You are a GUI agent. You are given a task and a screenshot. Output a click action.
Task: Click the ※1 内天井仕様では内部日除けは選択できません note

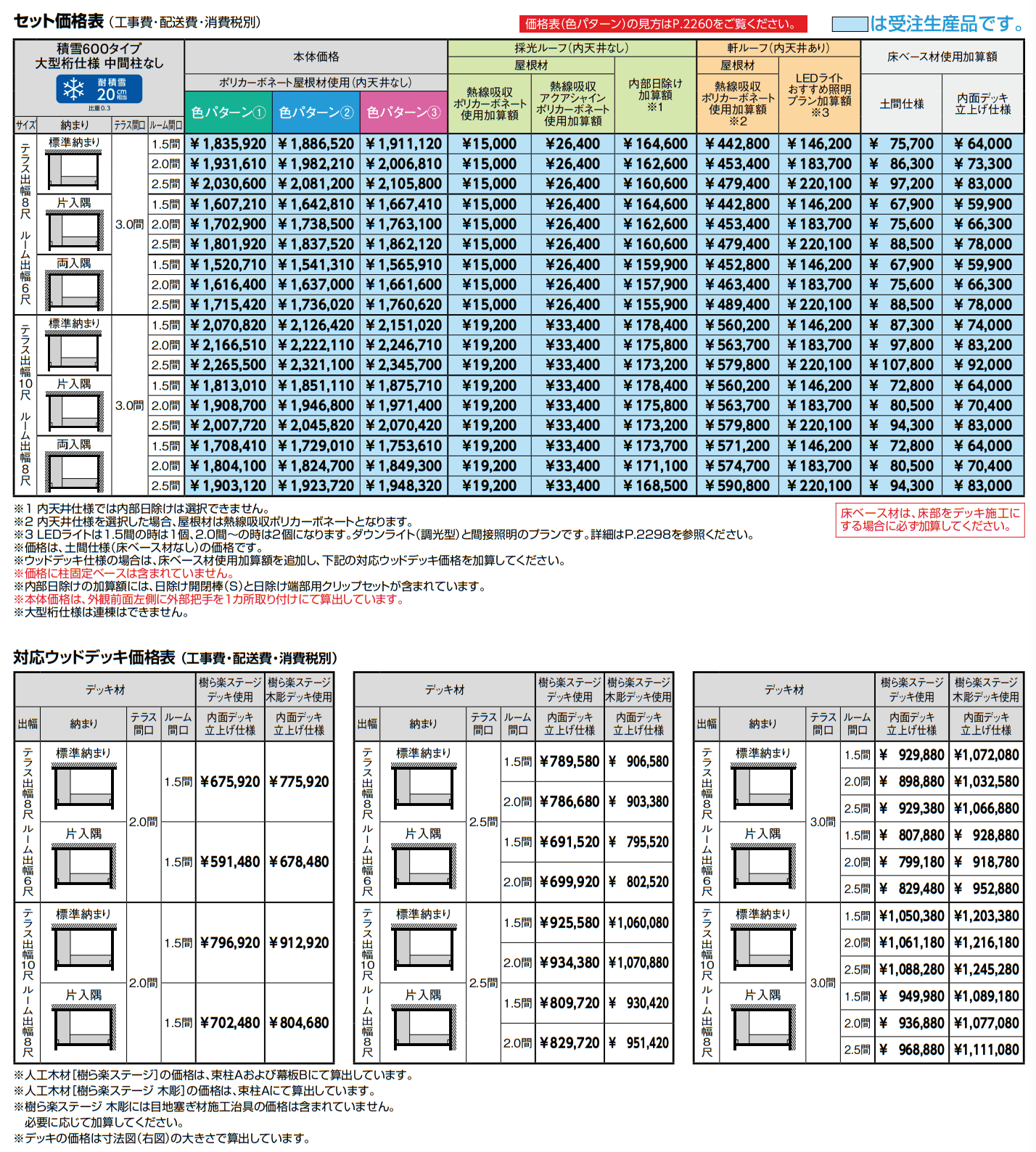(142, 509)
